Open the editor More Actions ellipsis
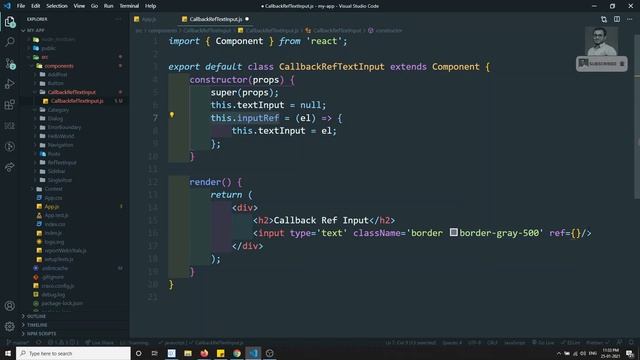Image resolution: width=640 pixels, height=360 pixels. [630, 19]
